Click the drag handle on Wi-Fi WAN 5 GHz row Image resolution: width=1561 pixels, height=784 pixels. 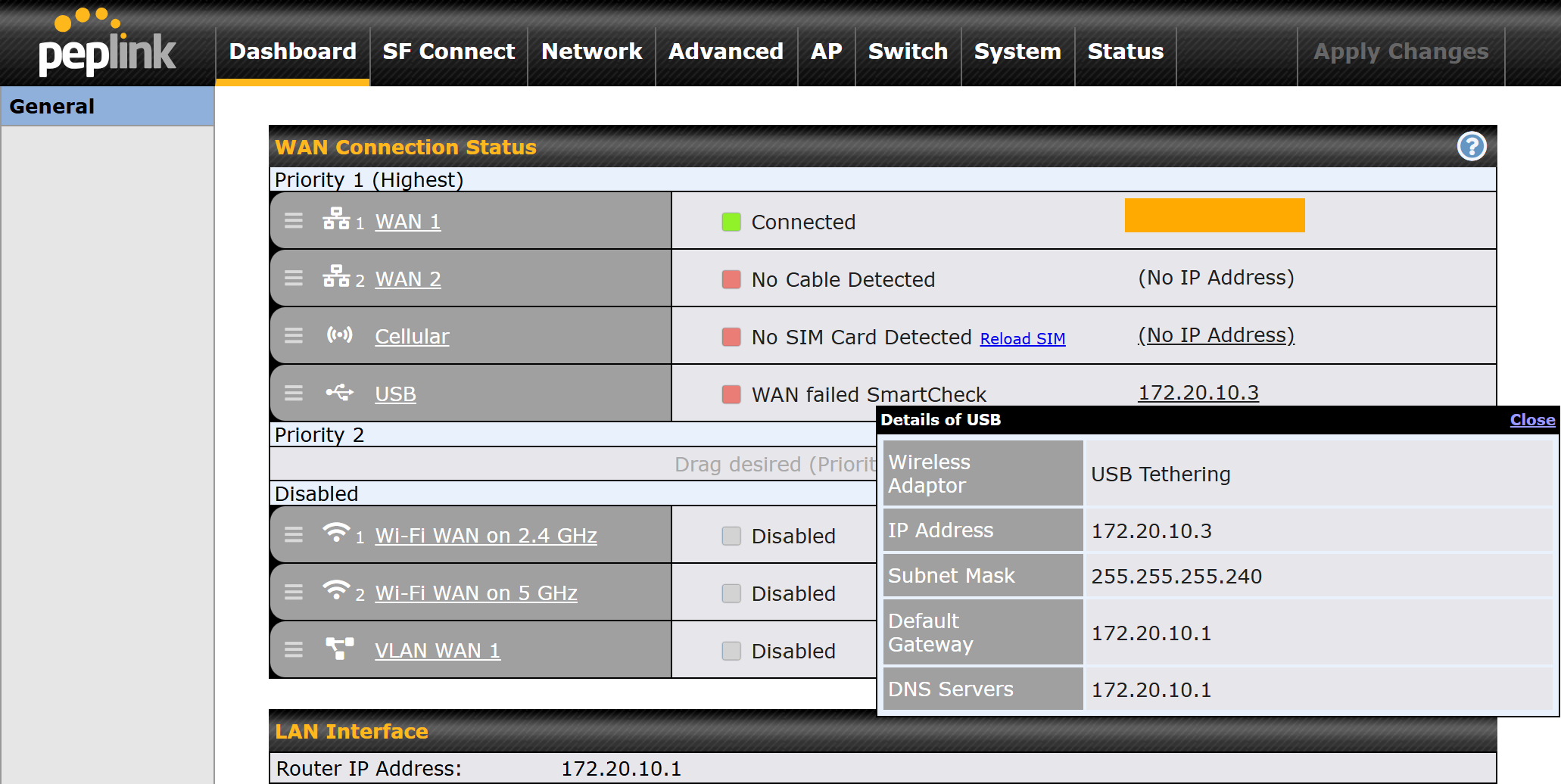[x=294, y=593]
